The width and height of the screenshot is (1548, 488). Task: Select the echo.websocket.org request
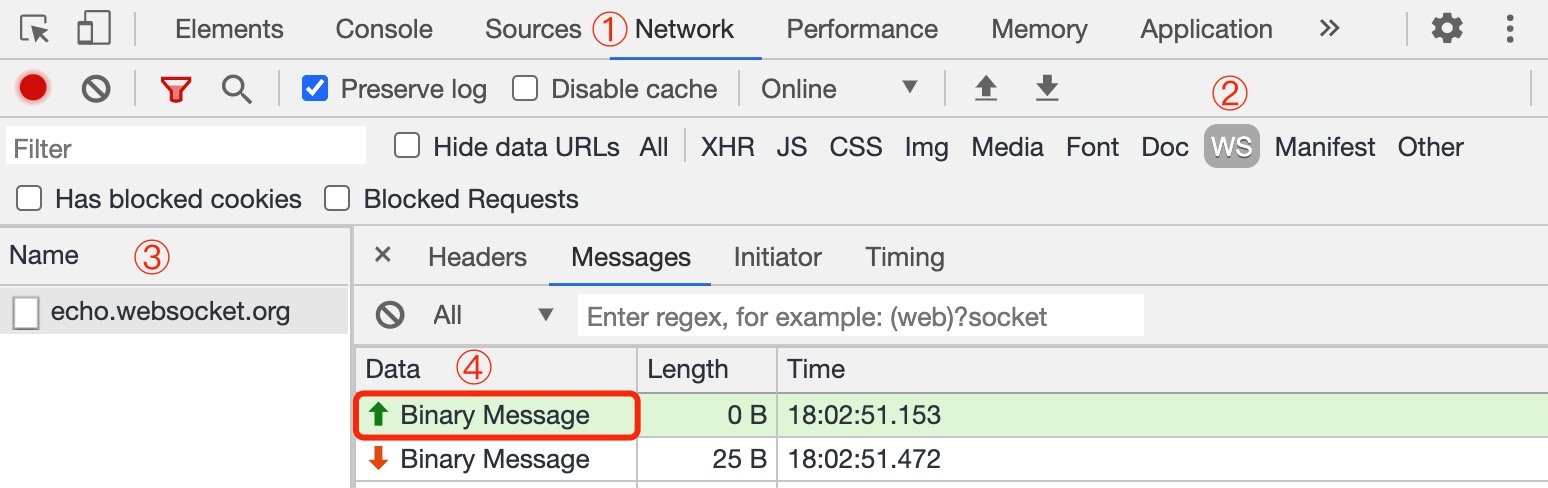click(170, 312)
